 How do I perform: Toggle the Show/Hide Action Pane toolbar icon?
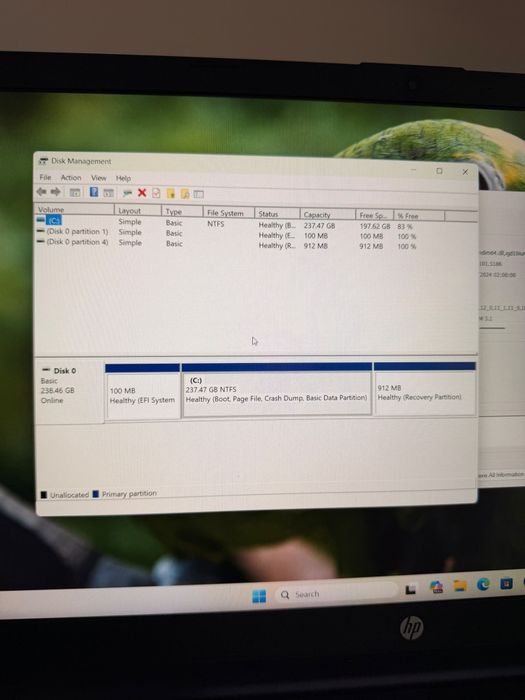coord(108,193)
